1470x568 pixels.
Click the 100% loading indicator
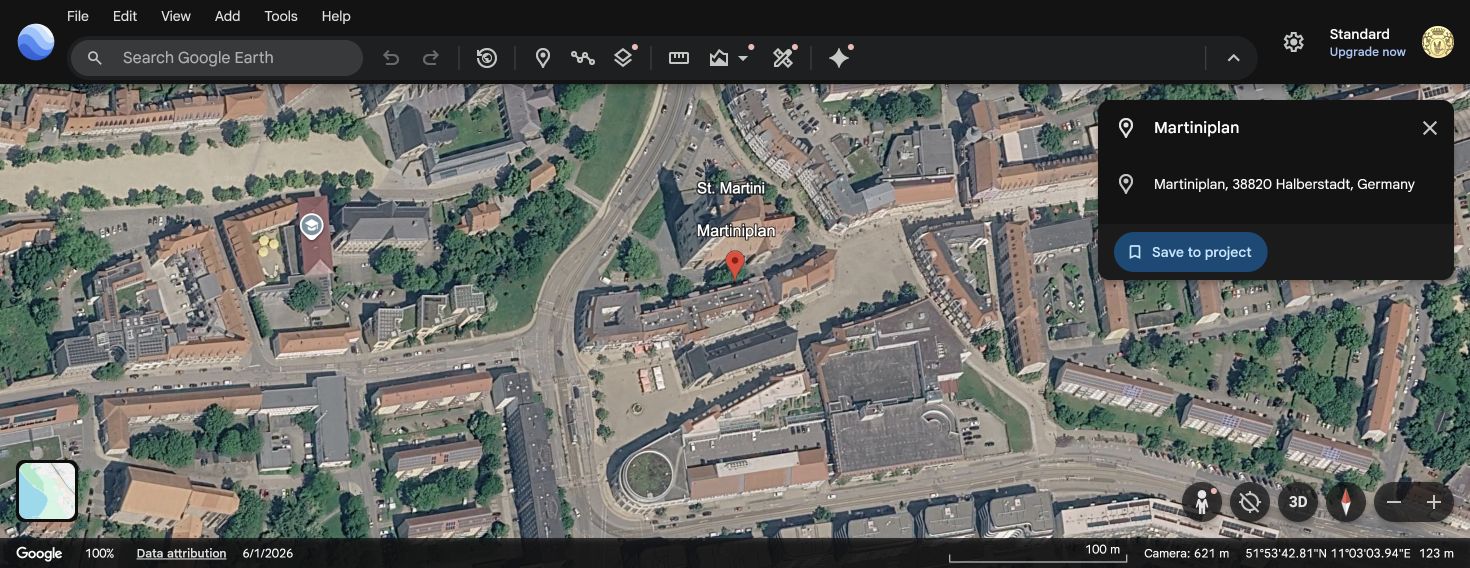tap(100, 553)
